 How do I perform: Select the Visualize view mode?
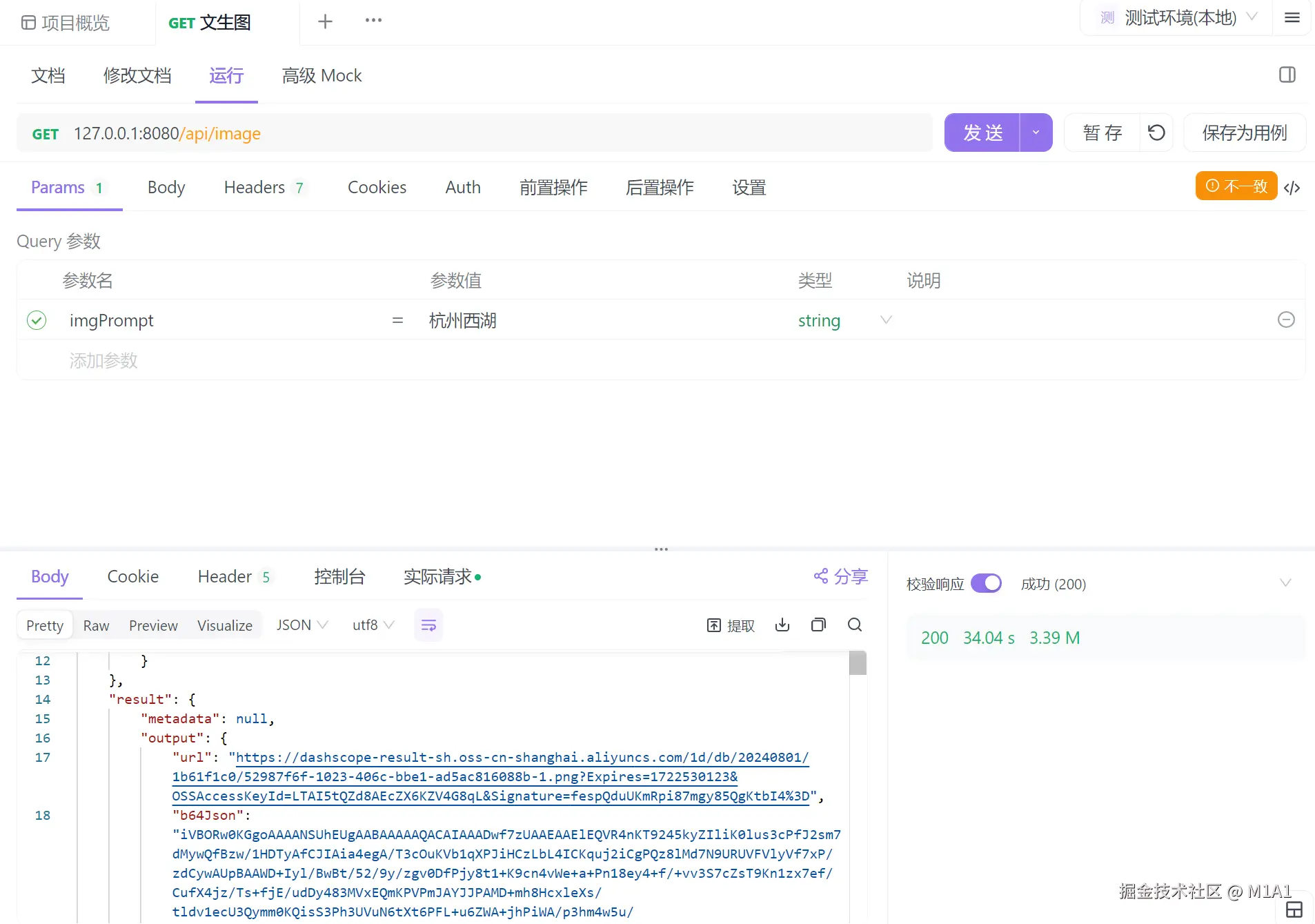click(x=225, y=625)
